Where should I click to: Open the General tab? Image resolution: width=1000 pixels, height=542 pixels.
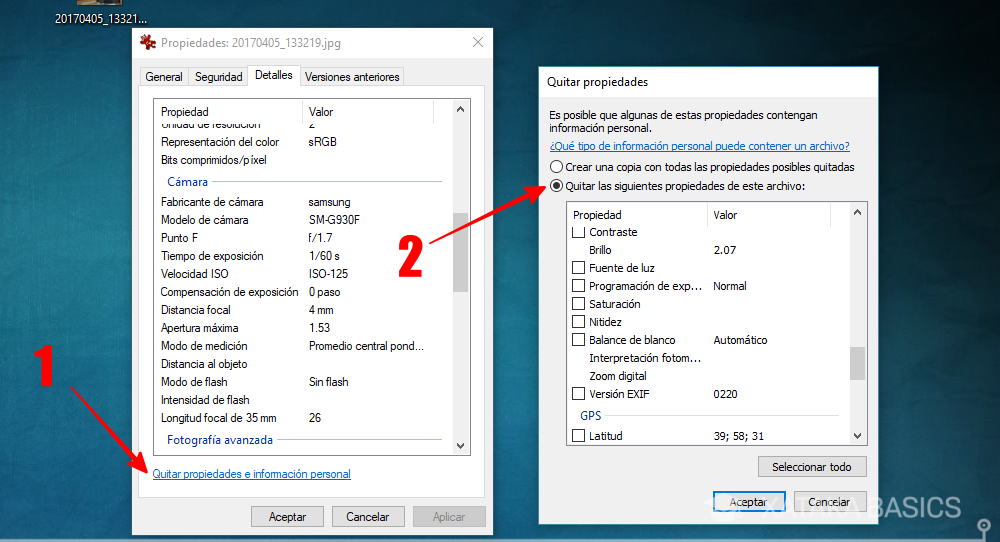pyautogui.click(x=164, y=77)
